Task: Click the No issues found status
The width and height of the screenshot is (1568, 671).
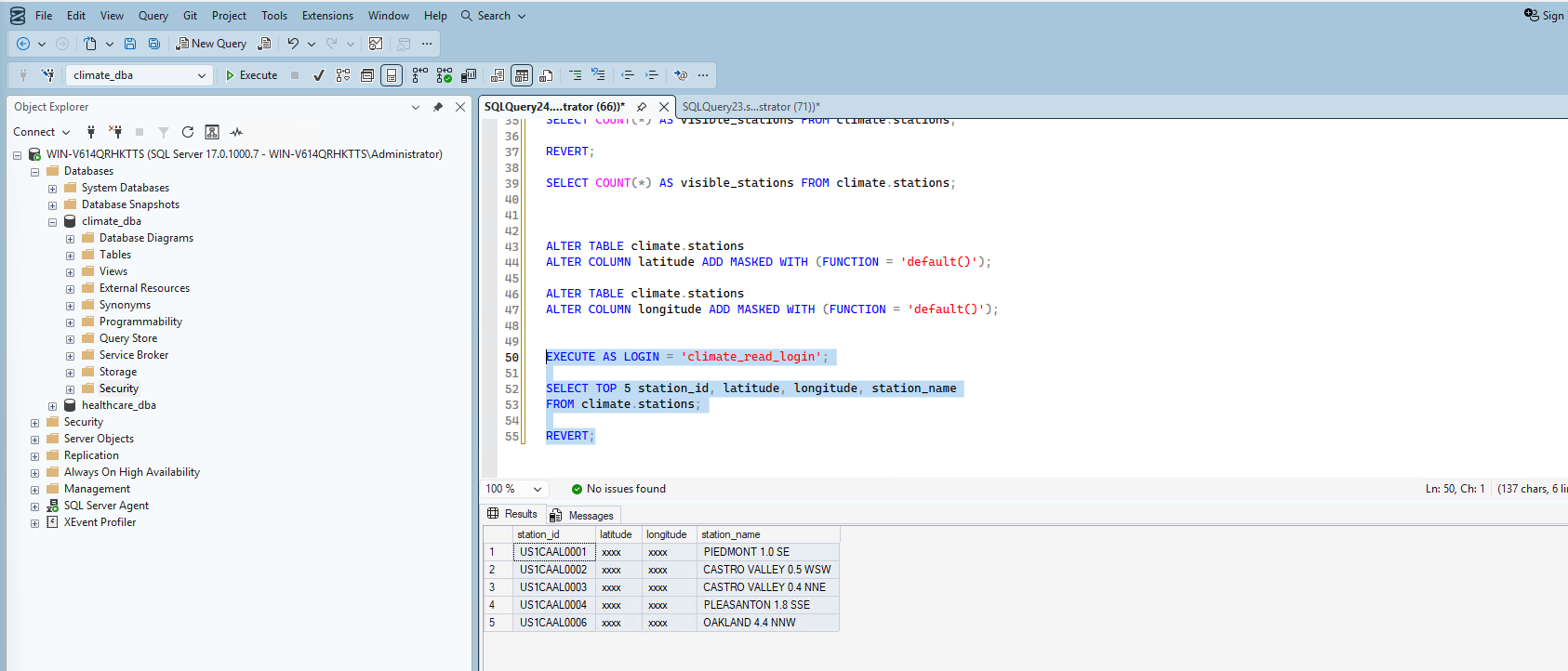Action: pos(618,489)
